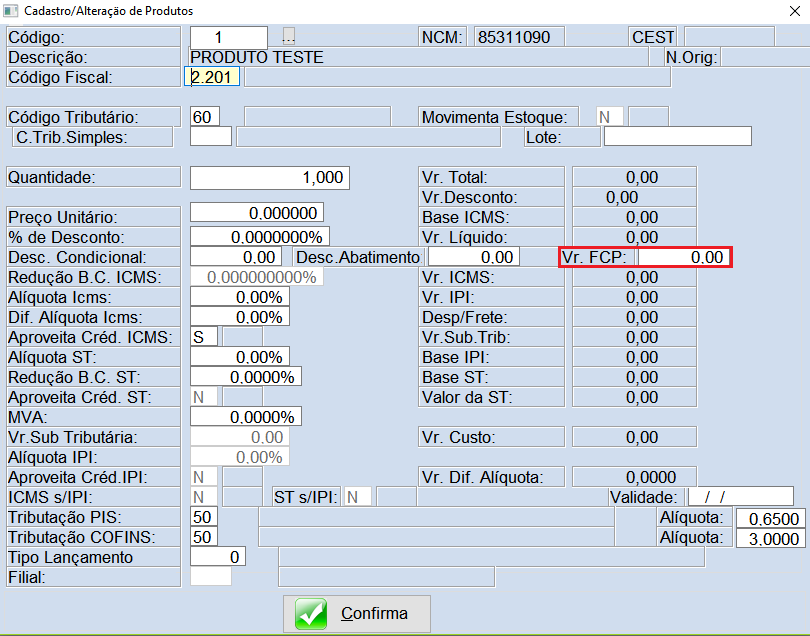The width and height of the screenshot is (810, 636).
Task: Click the Código input field
Action: click(x=228, y=38)
